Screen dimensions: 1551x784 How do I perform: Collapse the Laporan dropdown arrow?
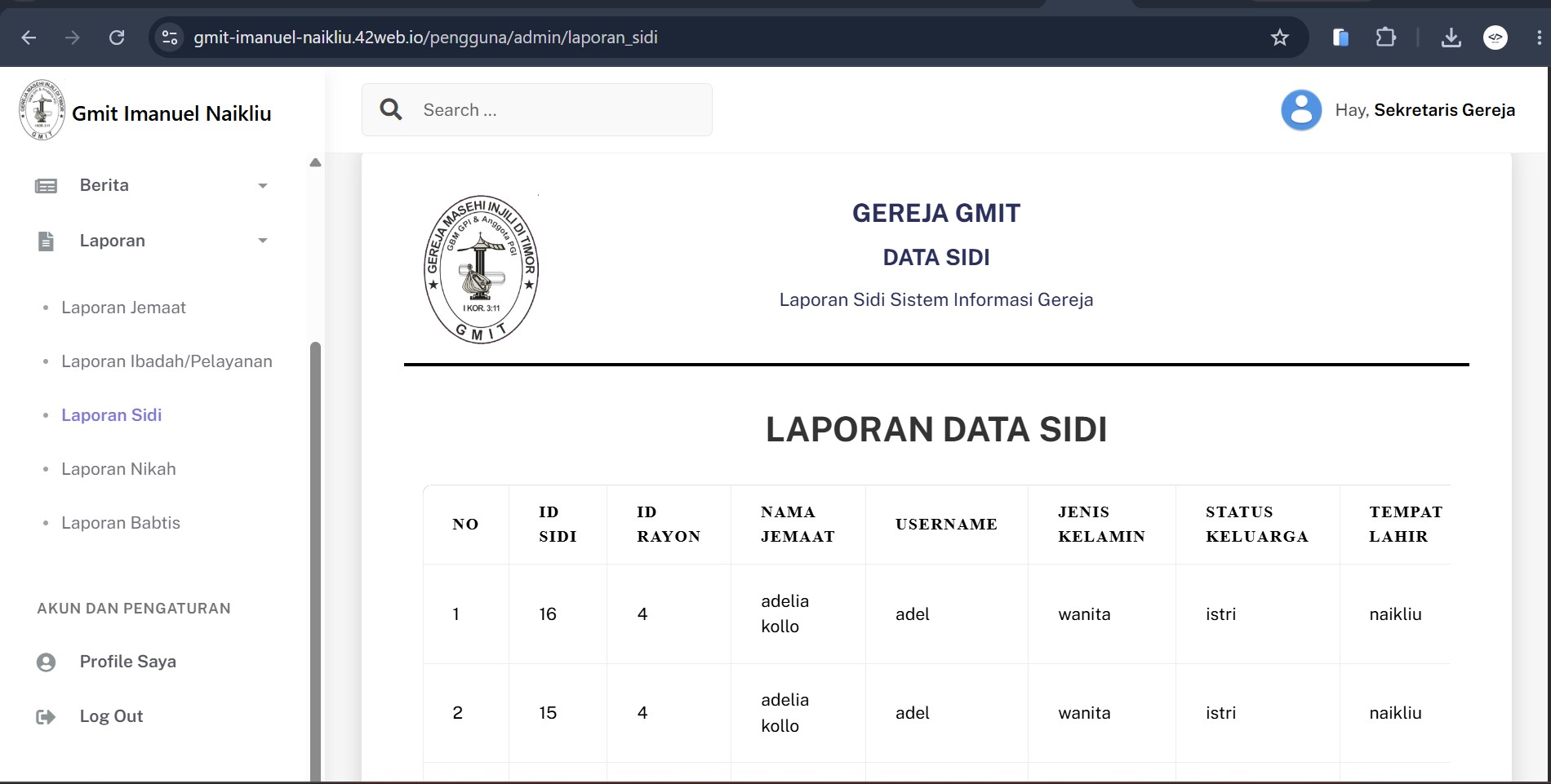coord(263,241)
